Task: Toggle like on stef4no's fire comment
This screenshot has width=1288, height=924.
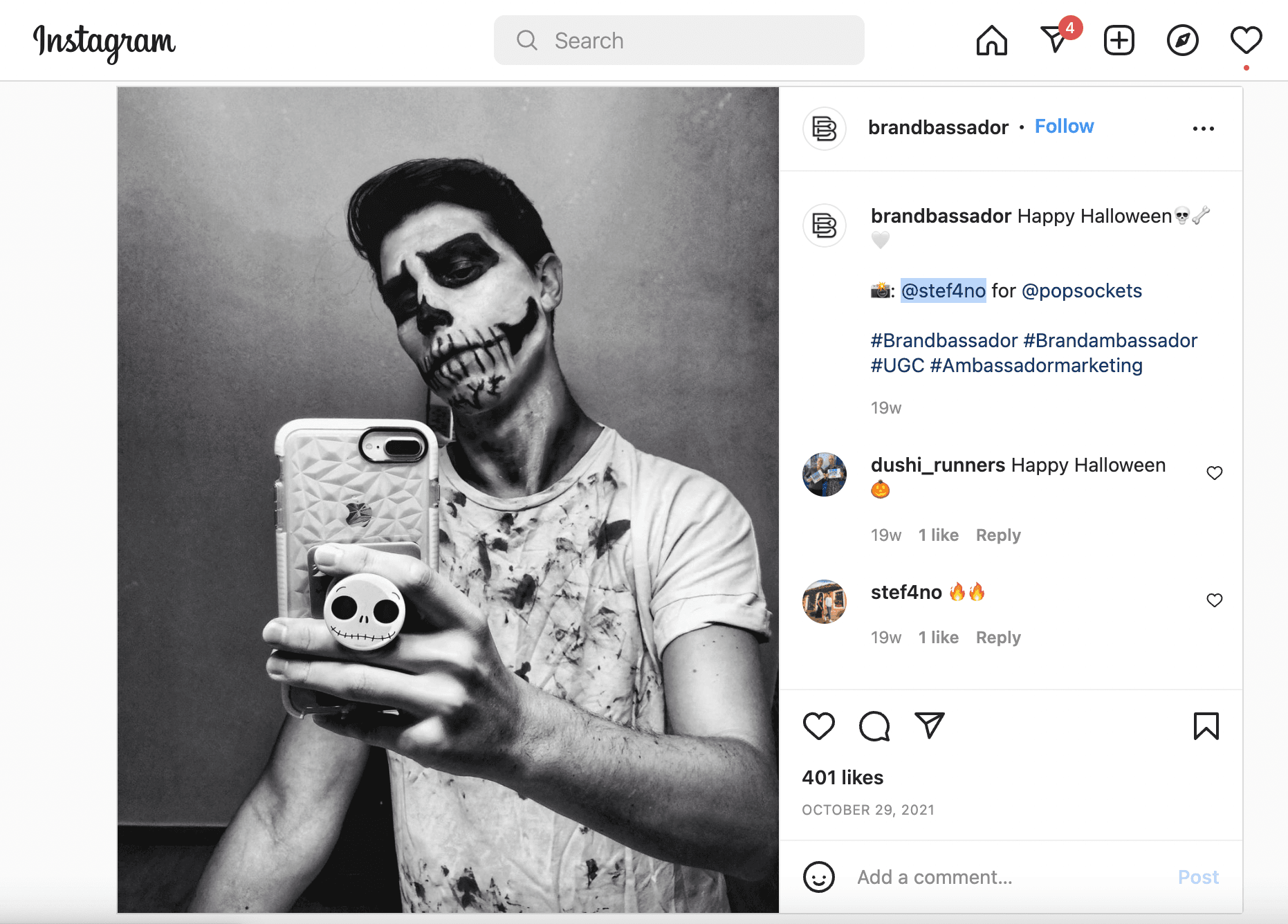Action: tap(1215, 600)
